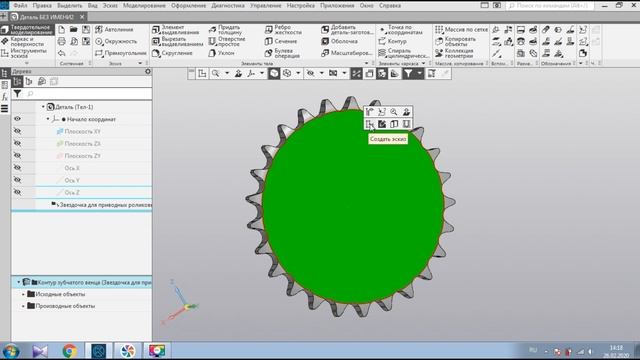
Task: Select Отверстие простое tool
Action: (227, 41)
